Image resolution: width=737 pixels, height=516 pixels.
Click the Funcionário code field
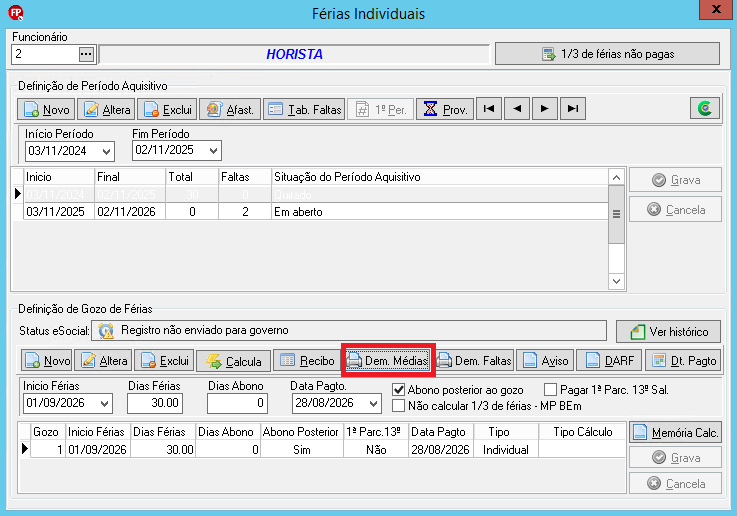point(46,54)
